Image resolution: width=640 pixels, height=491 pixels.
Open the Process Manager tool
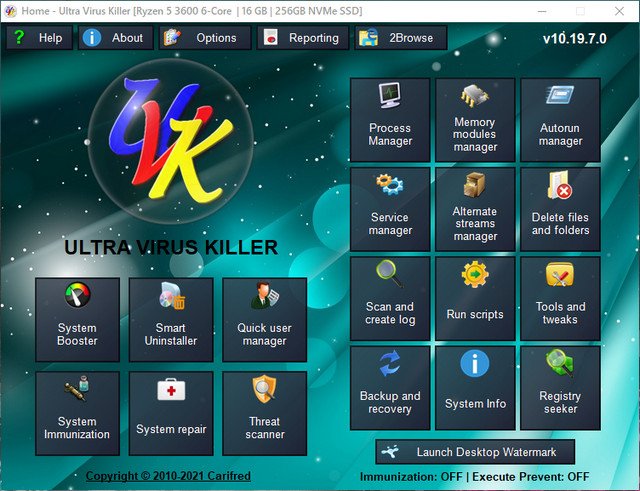[390, 119]
